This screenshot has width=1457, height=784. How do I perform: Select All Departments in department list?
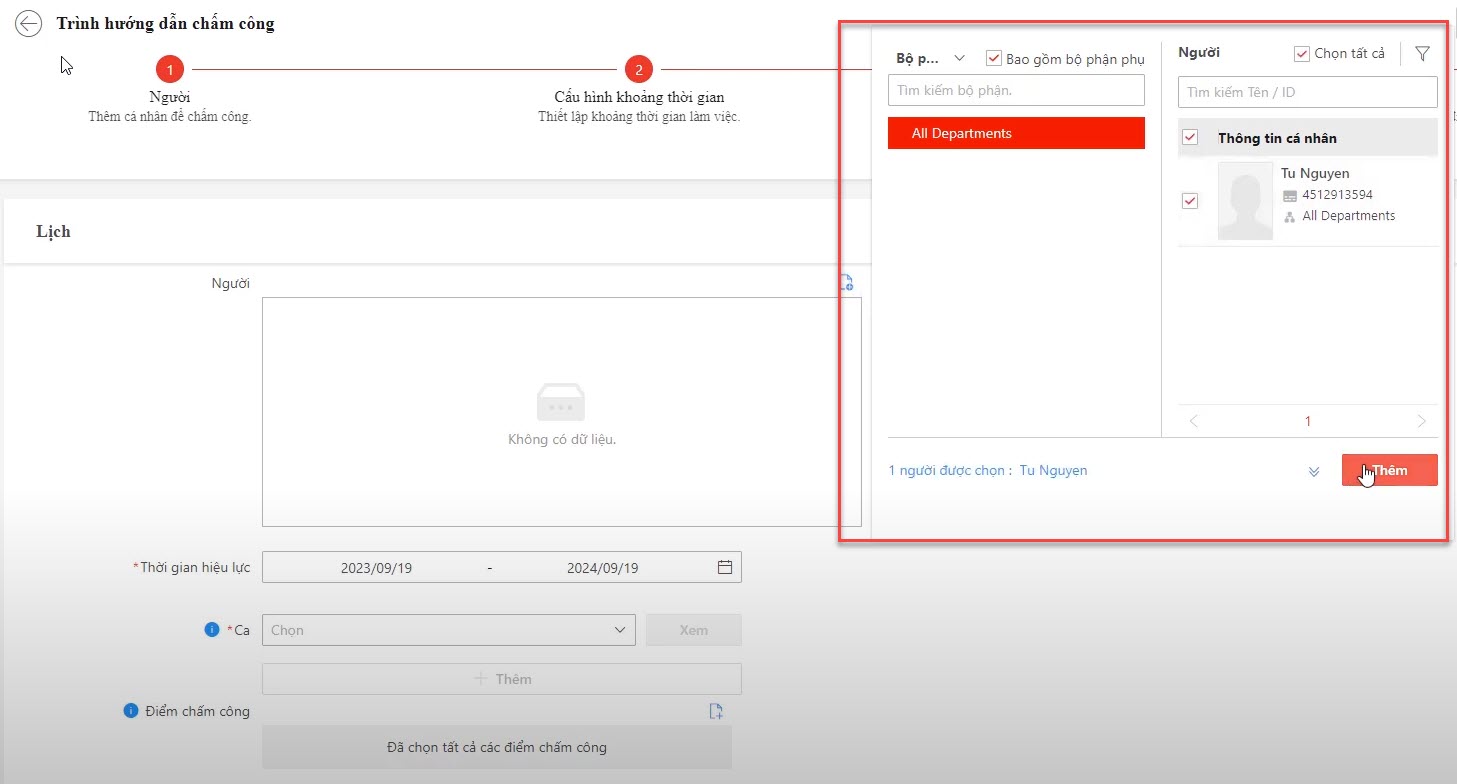[x=1016, y=133]
